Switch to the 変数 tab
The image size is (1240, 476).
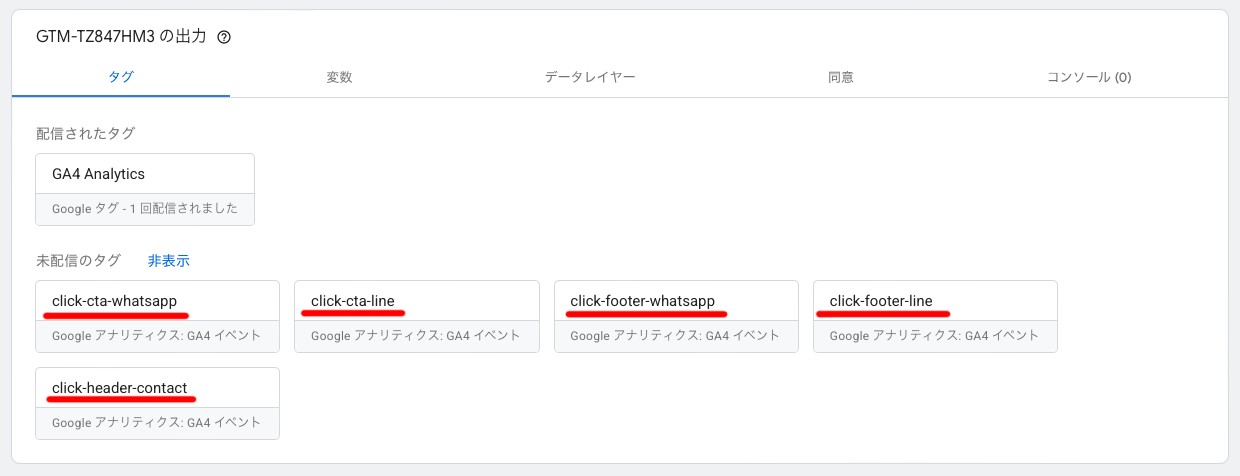tap(339, 77)
